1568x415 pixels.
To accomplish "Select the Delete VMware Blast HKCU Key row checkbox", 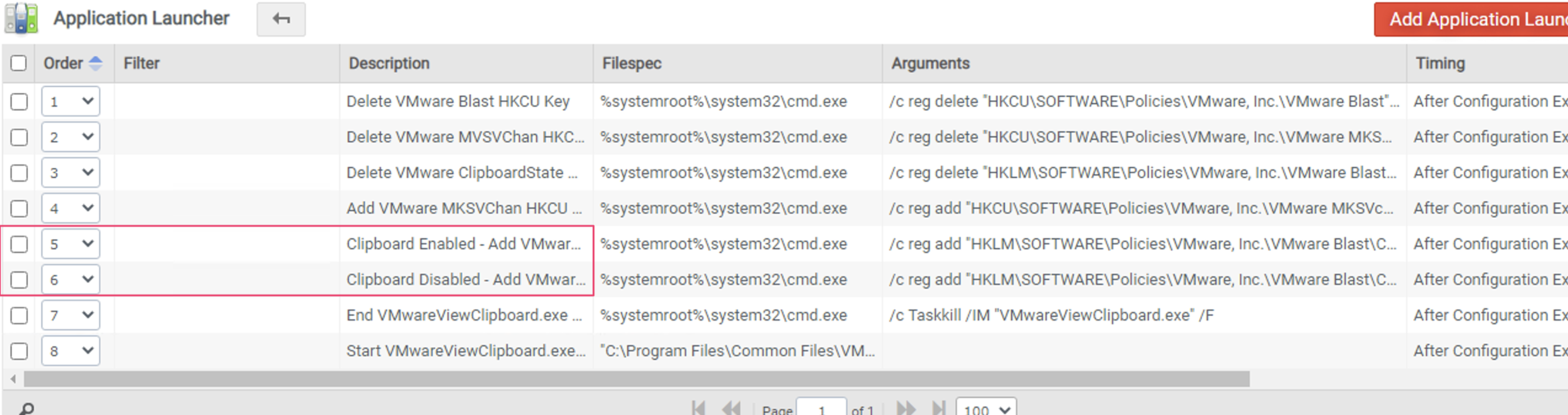I will [x=19, y=101].
